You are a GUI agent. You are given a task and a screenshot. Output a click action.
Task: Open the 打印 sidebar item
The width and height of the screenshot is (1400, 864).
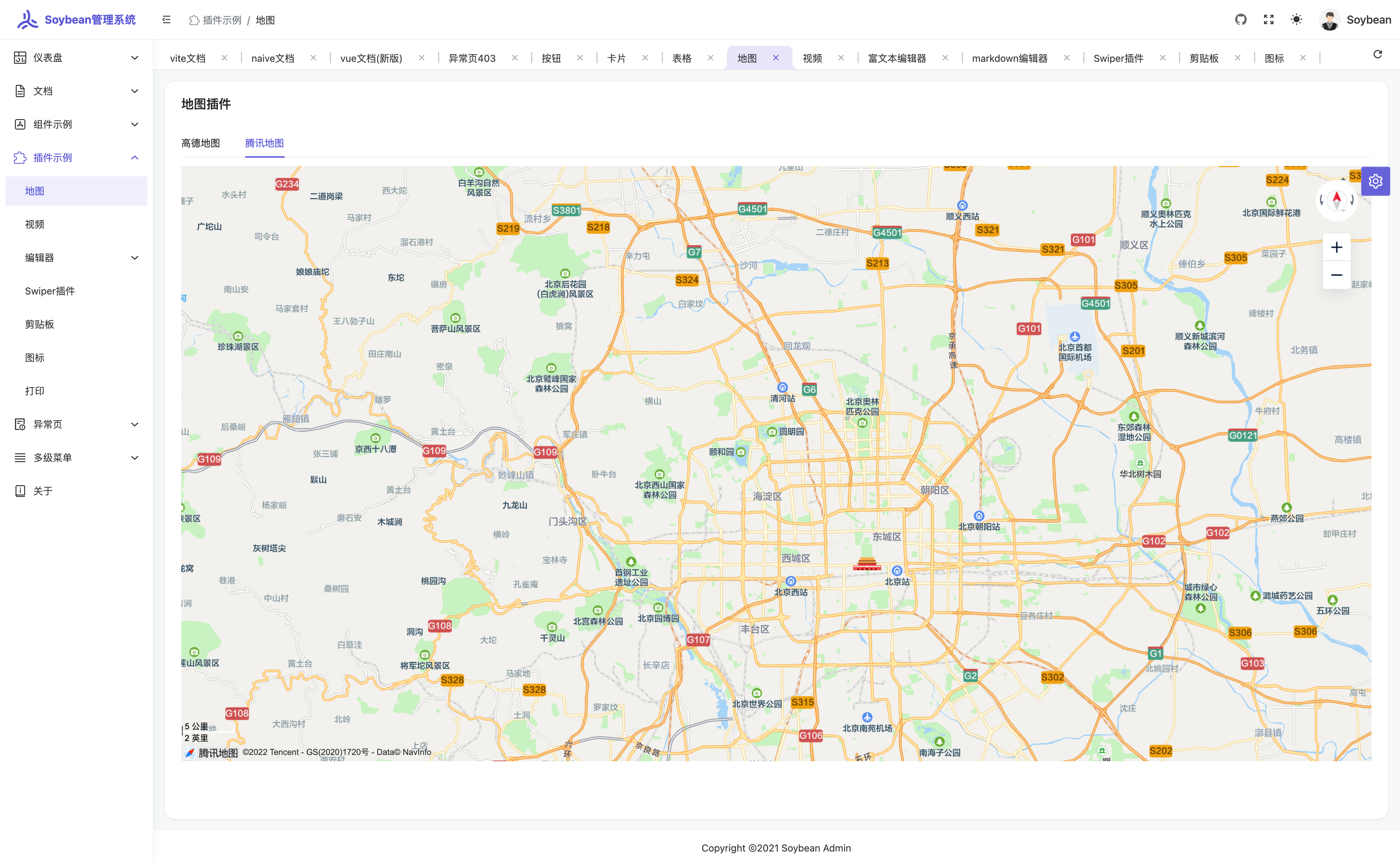pyautogui.click(x=76, y=391)
